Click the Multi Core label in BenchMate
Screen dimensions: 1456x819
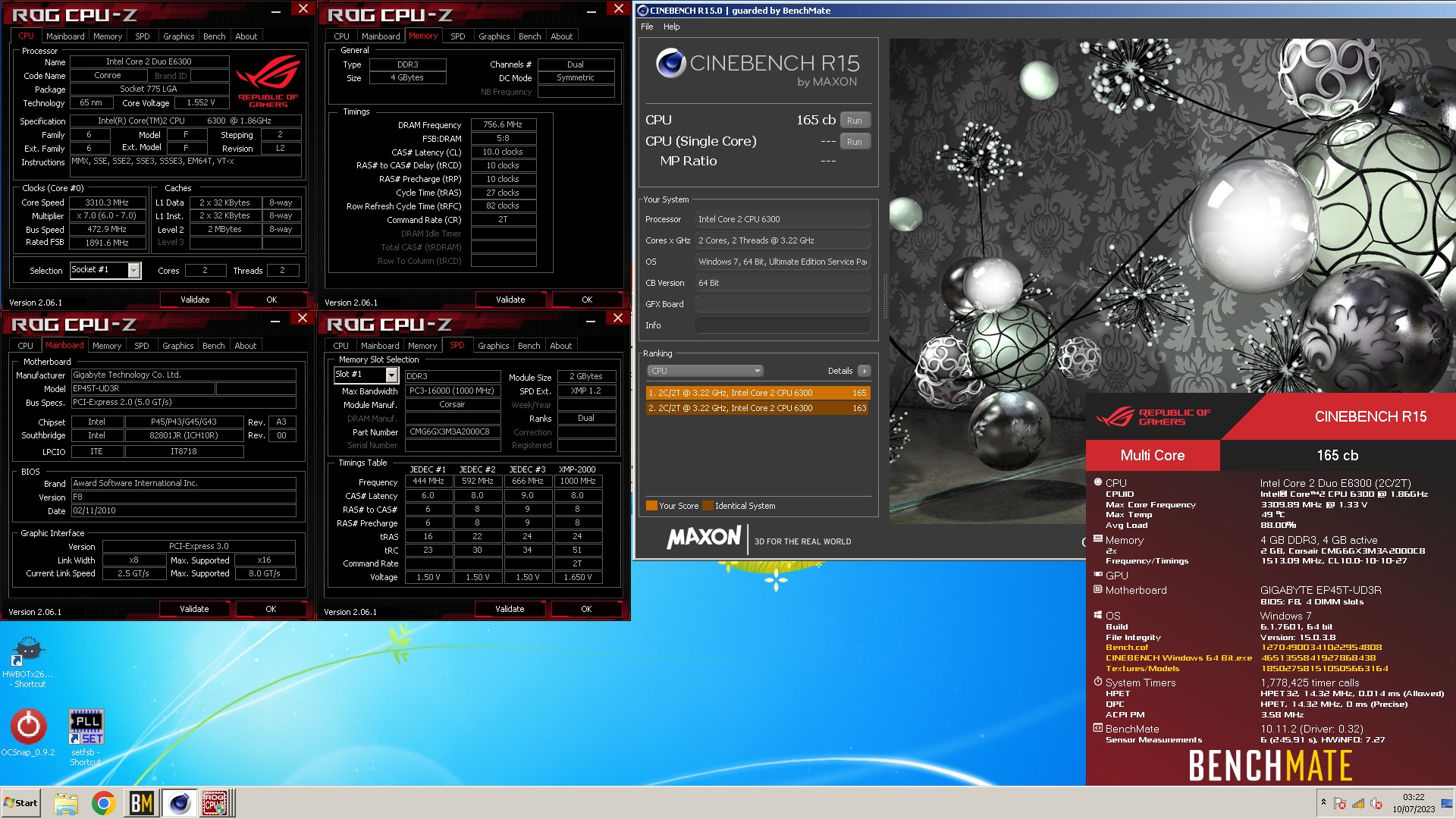point(1153,456)
